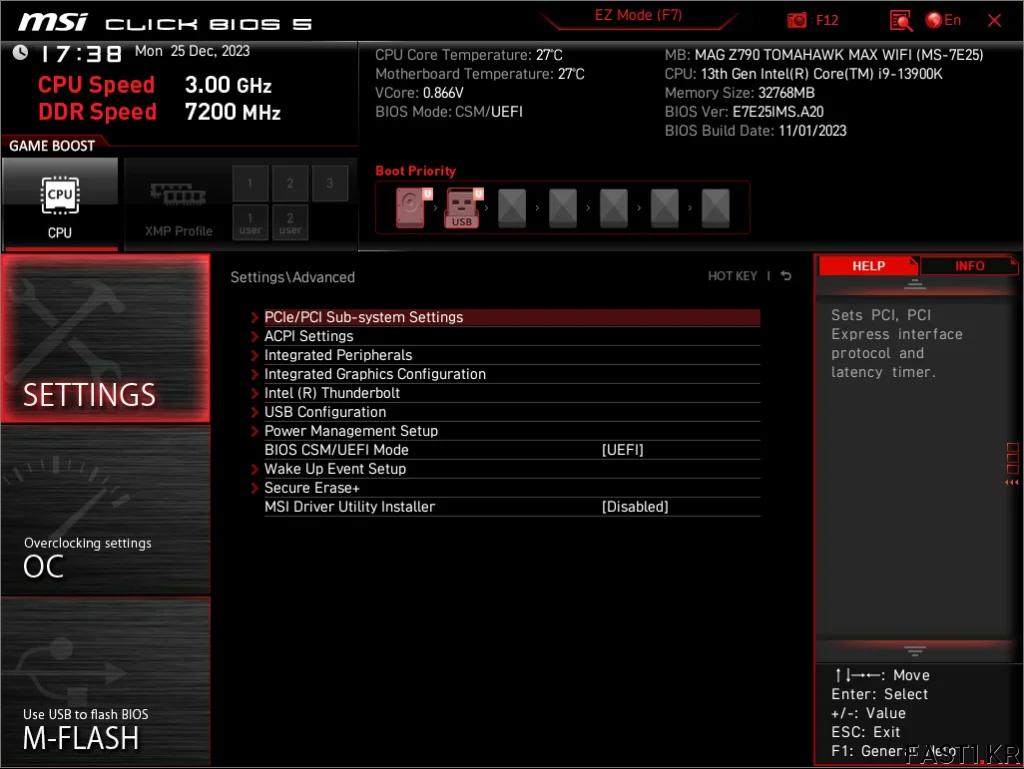Screen dimensions: 1024x769
Task: Switch to the HELP tab
Action: click(868, 266)
